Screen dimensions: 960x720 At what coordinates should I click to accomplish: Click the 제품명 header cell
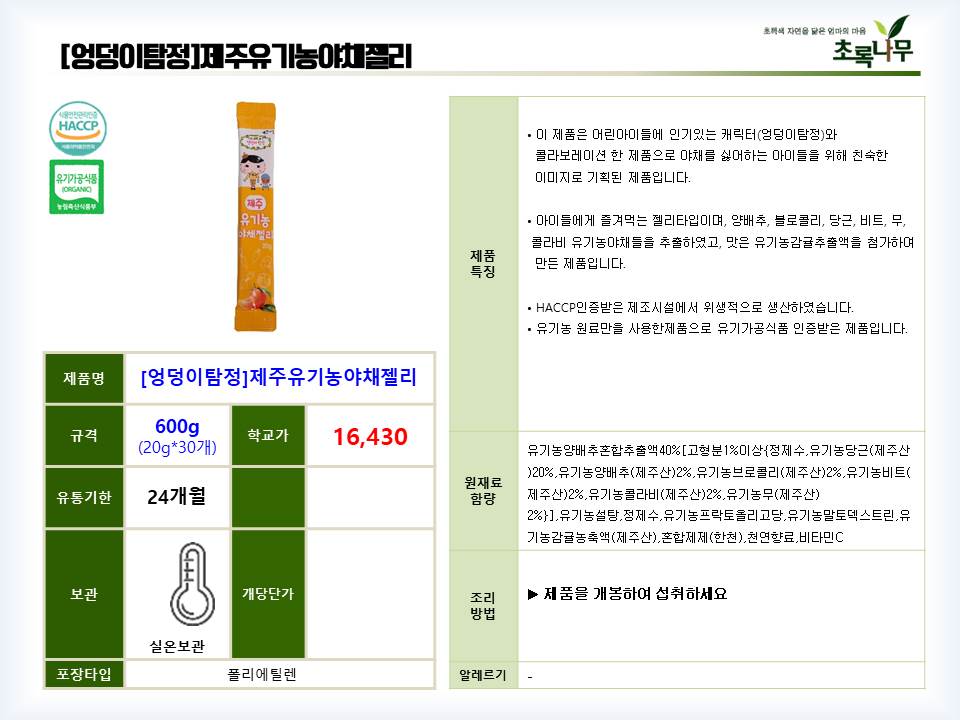click(84, 378)
